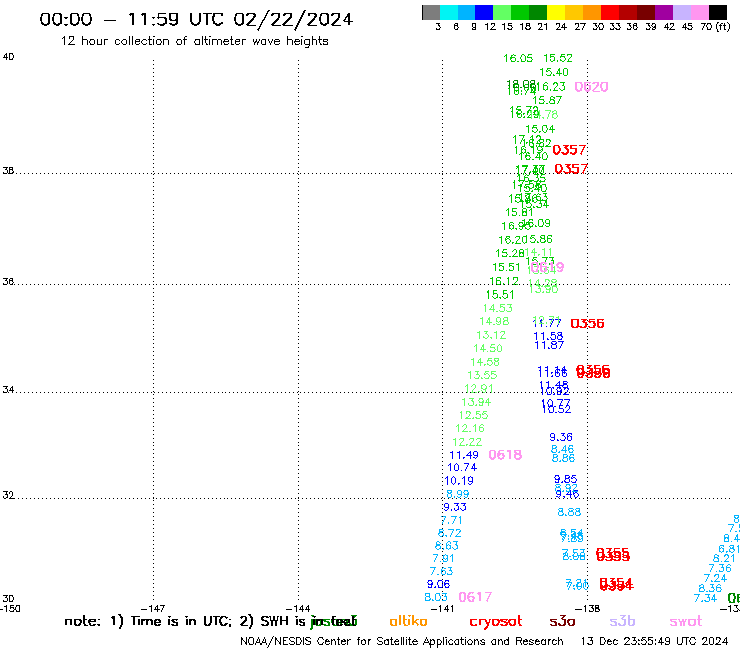Click the pink 'swot' satellite legend label
The image size is (740, 650).
(686, 621)
